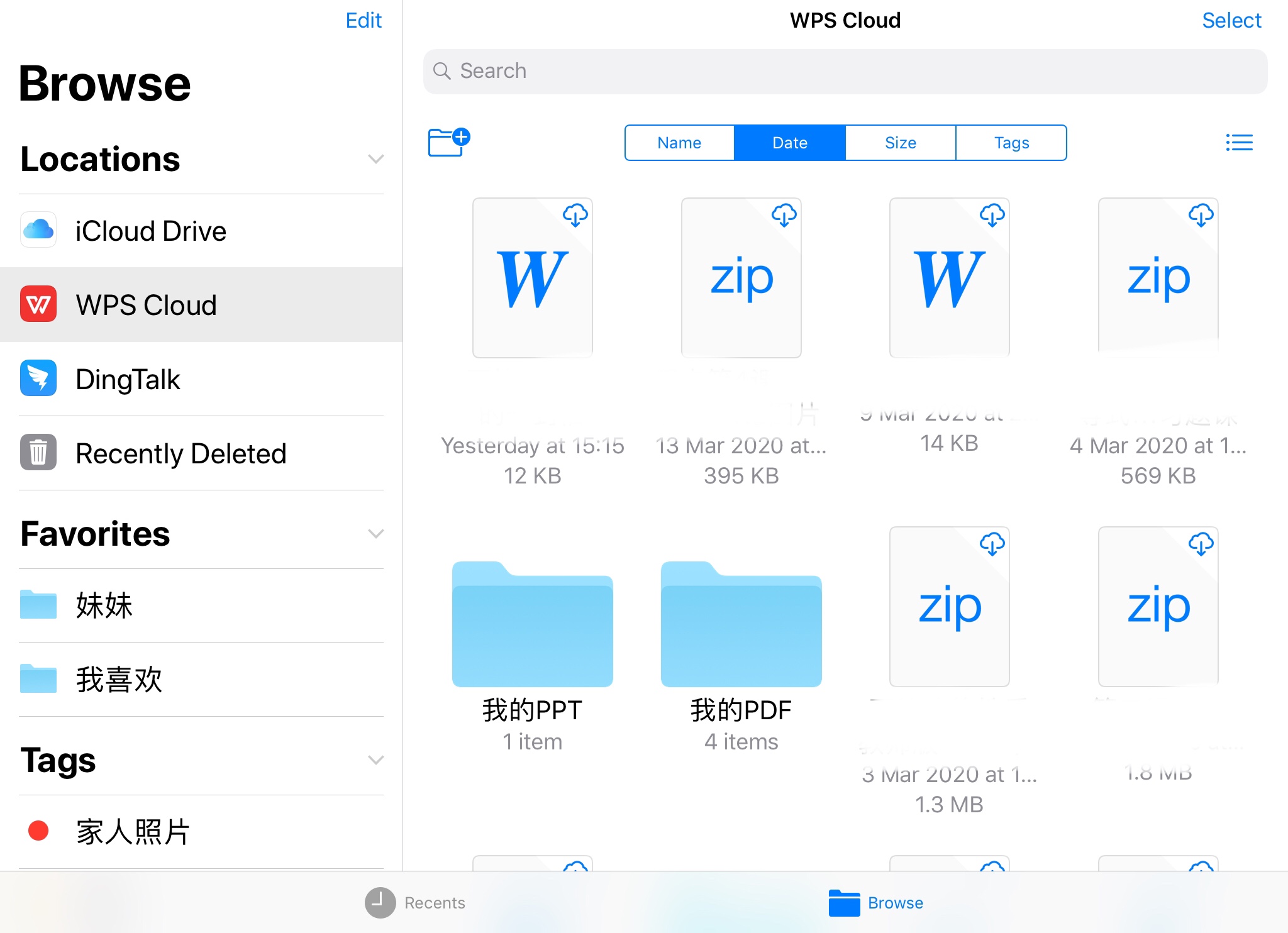Sort files by Tags
The height and width of the screenshot is (933, 1288).
[1011, 143]
